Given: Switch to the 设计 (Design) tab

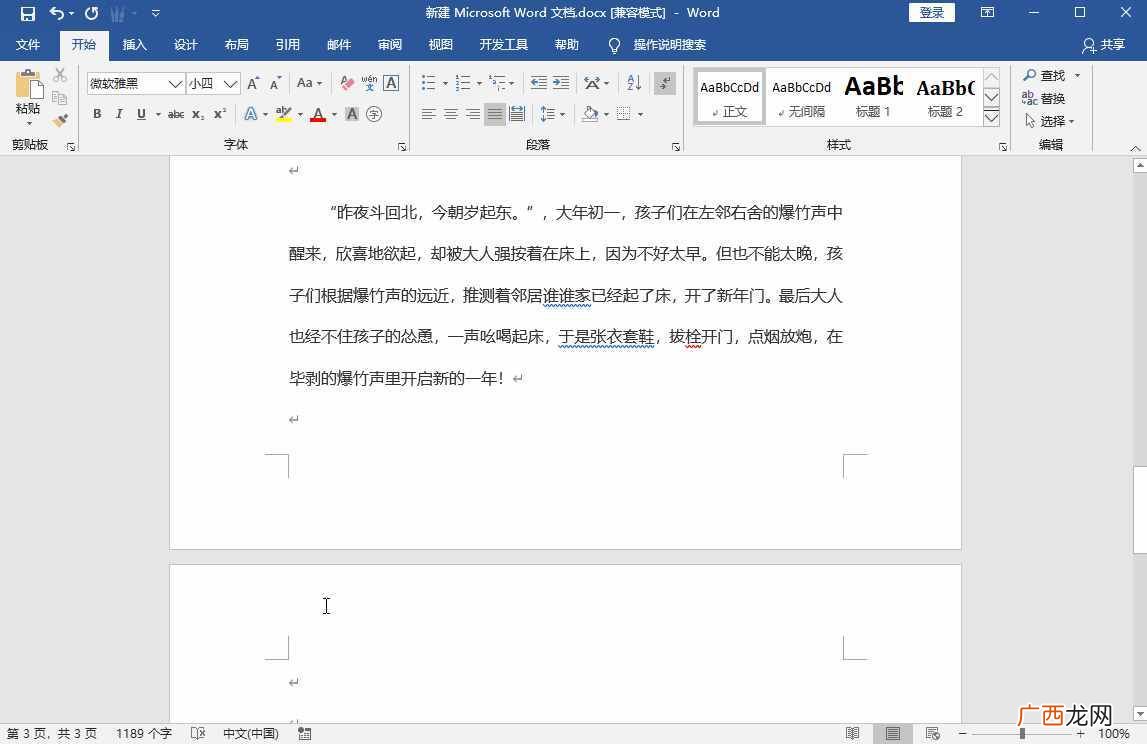Looking at the screenshot, I should (x=186, y=45).
